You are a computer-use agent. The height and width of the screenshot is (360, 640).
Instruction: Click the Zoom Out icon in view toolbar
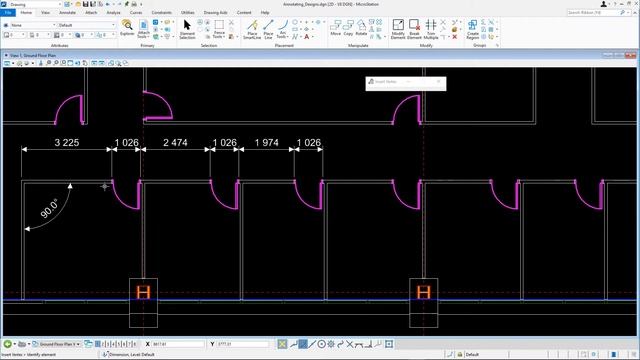pos(56,63)
